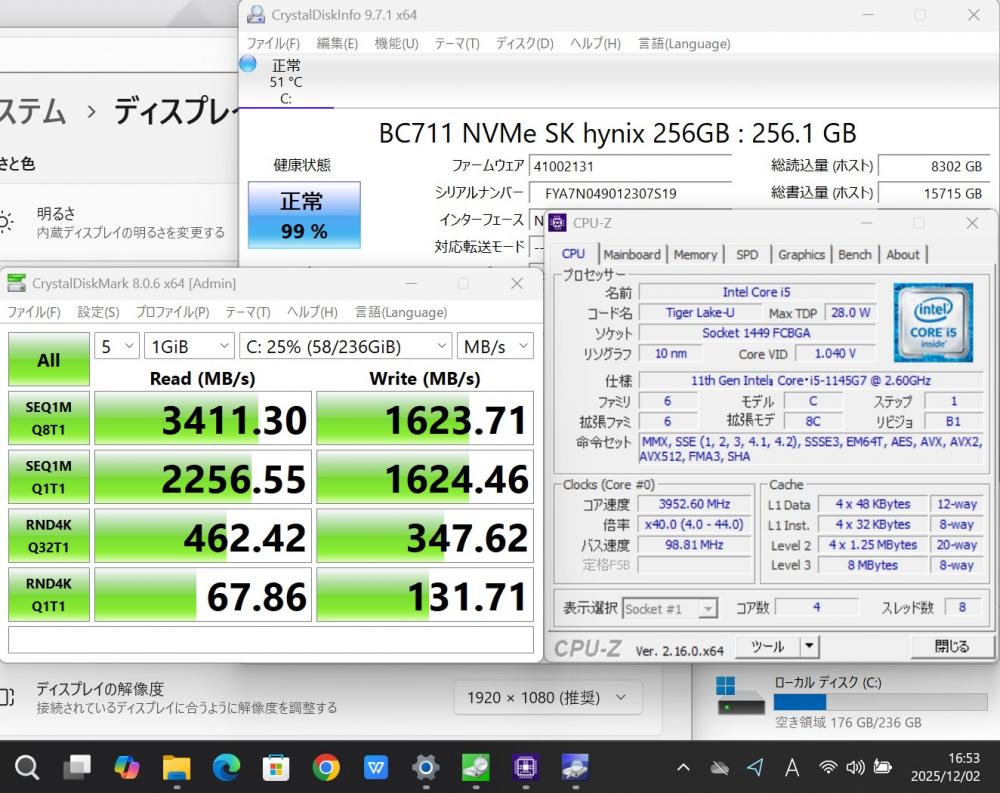The image size is (1000, 793).
Task: Open Copilot from the taskbar
Action: coord(127,767)
